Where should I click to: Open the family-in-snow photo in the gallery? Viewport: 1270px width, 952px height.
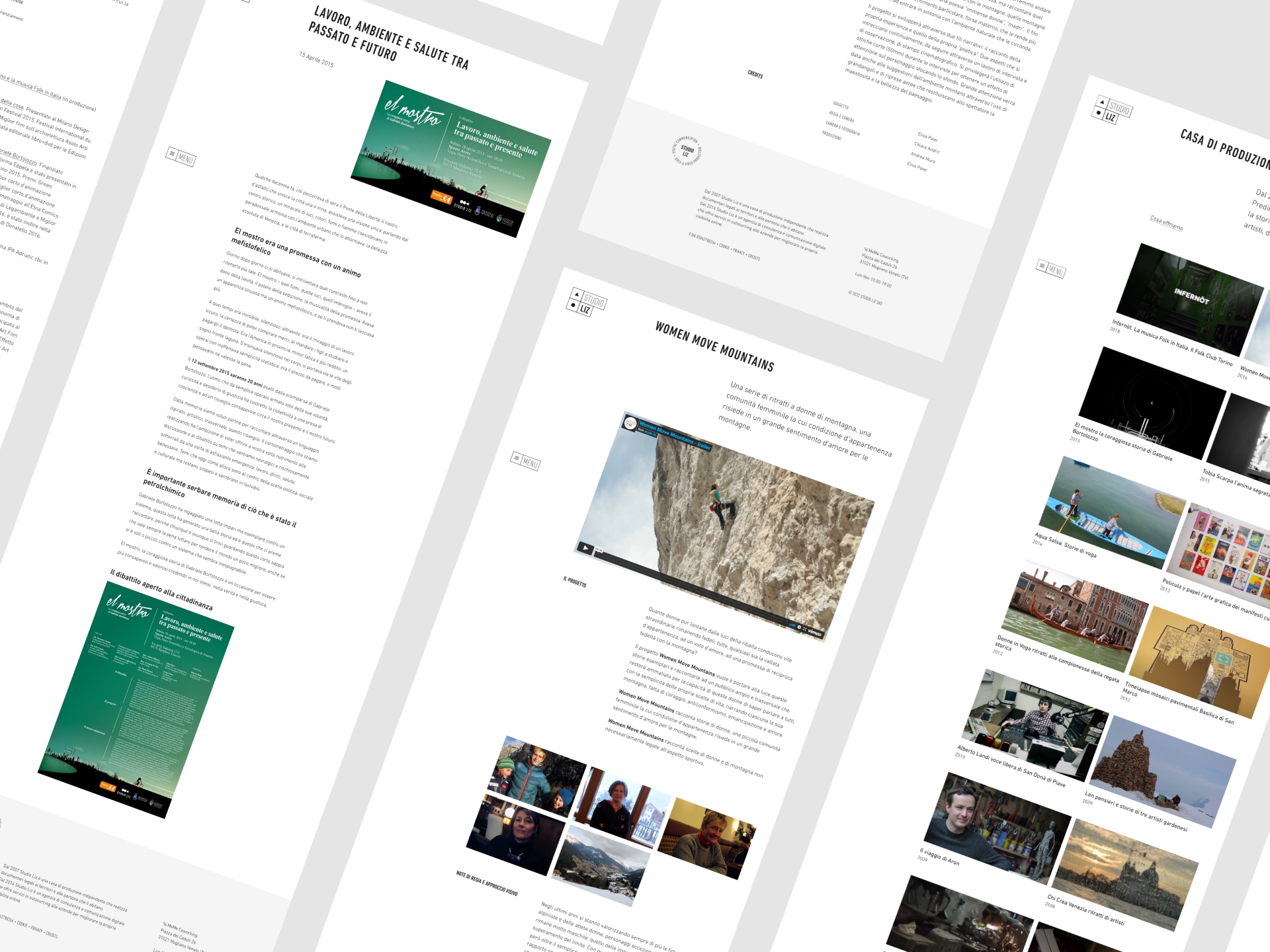point(536,775)
